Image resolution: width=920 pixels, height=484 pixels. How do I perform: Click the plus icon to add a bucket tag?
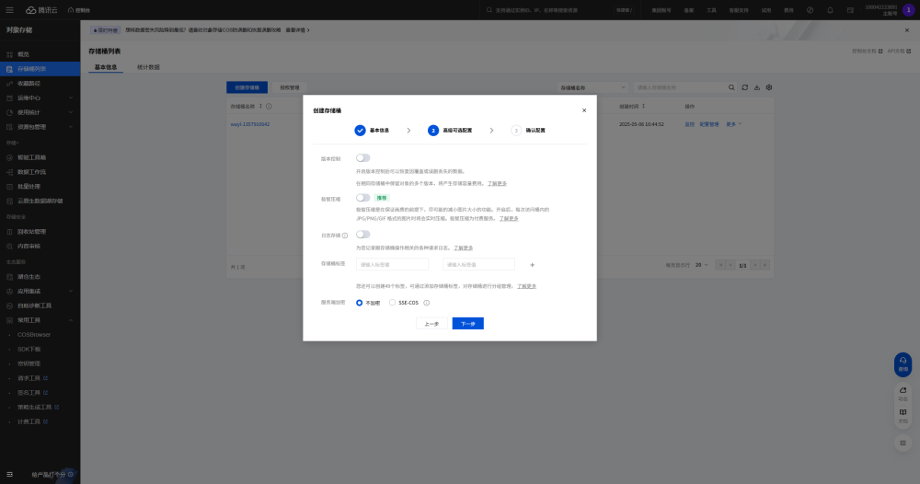(x=532, y=265)
